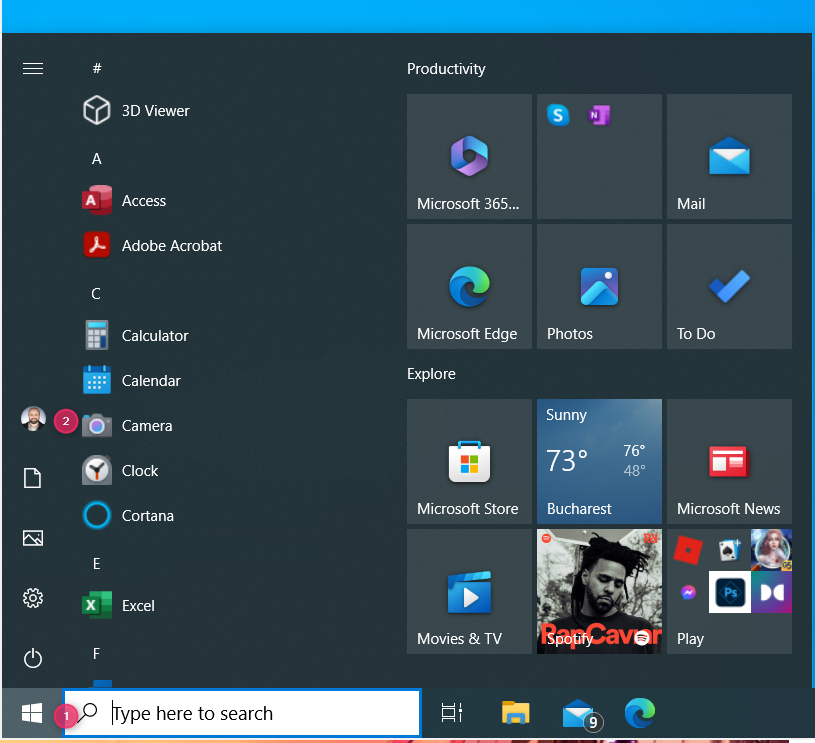Viewport: 815px width, 743px height.
Task: Open the Clock app
Action: tap(120, 470)
